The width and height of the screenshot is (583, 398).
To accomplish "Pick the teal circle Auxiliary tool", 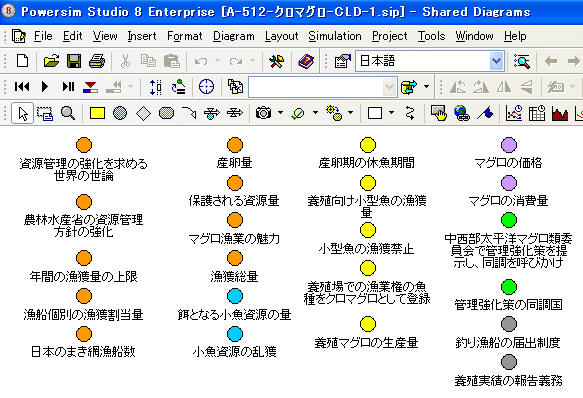I will pos(120,113).
